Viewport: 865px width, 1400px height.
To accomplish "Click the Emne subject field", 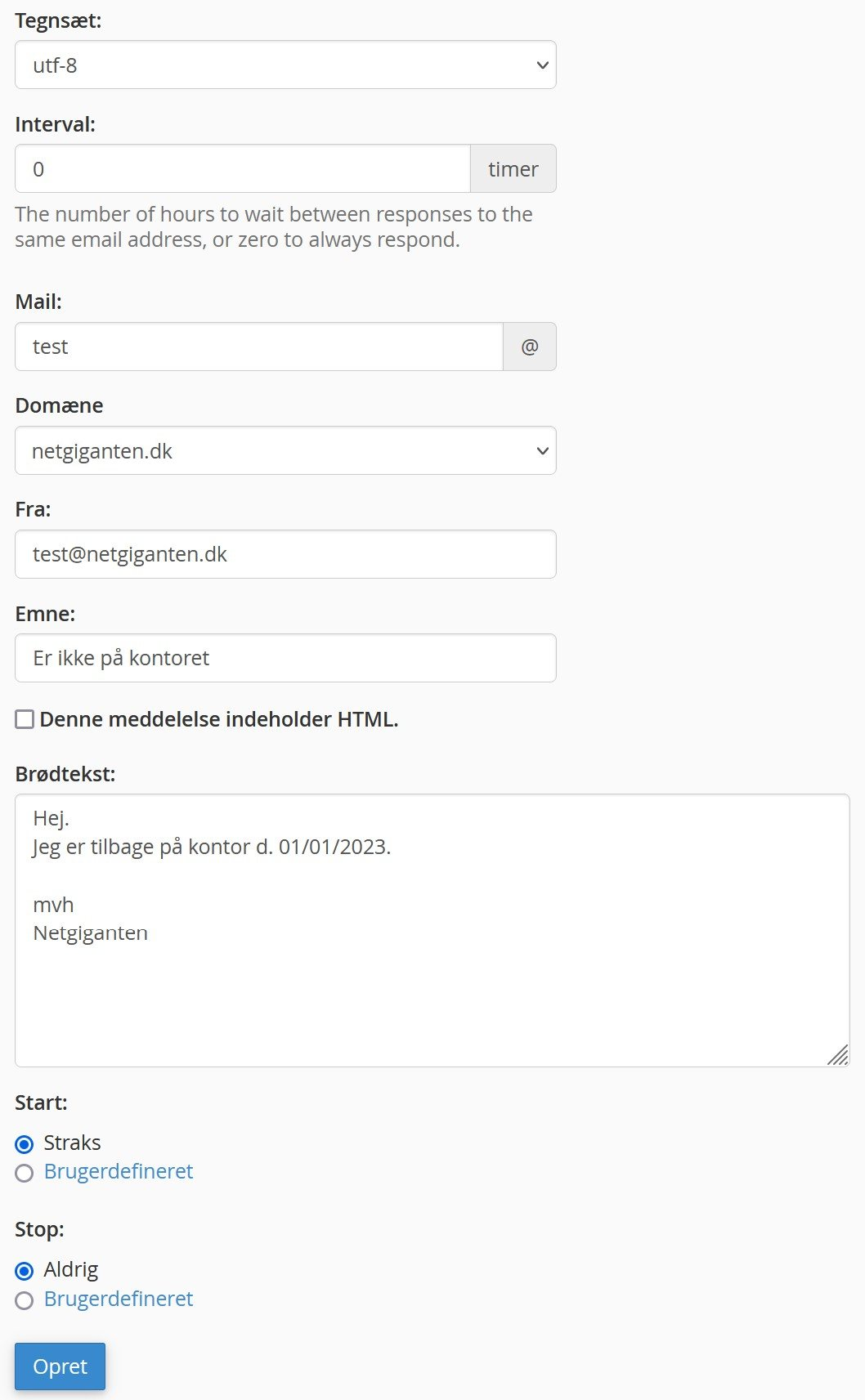I will [285, 658].
